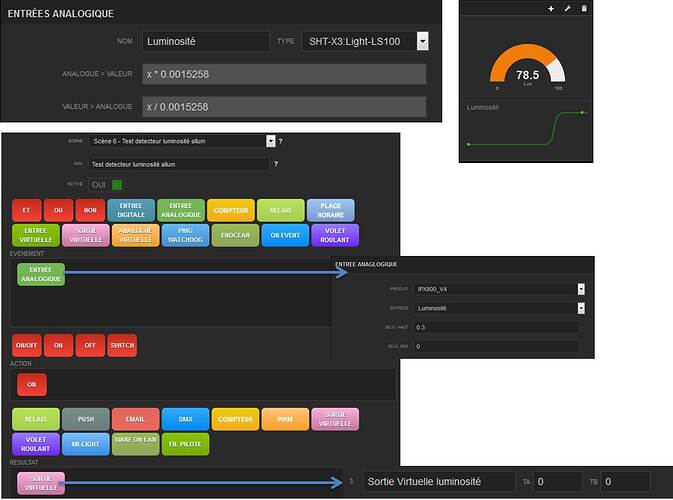
Task: Click the plus icon on the widget
Action: pos(551,9)
